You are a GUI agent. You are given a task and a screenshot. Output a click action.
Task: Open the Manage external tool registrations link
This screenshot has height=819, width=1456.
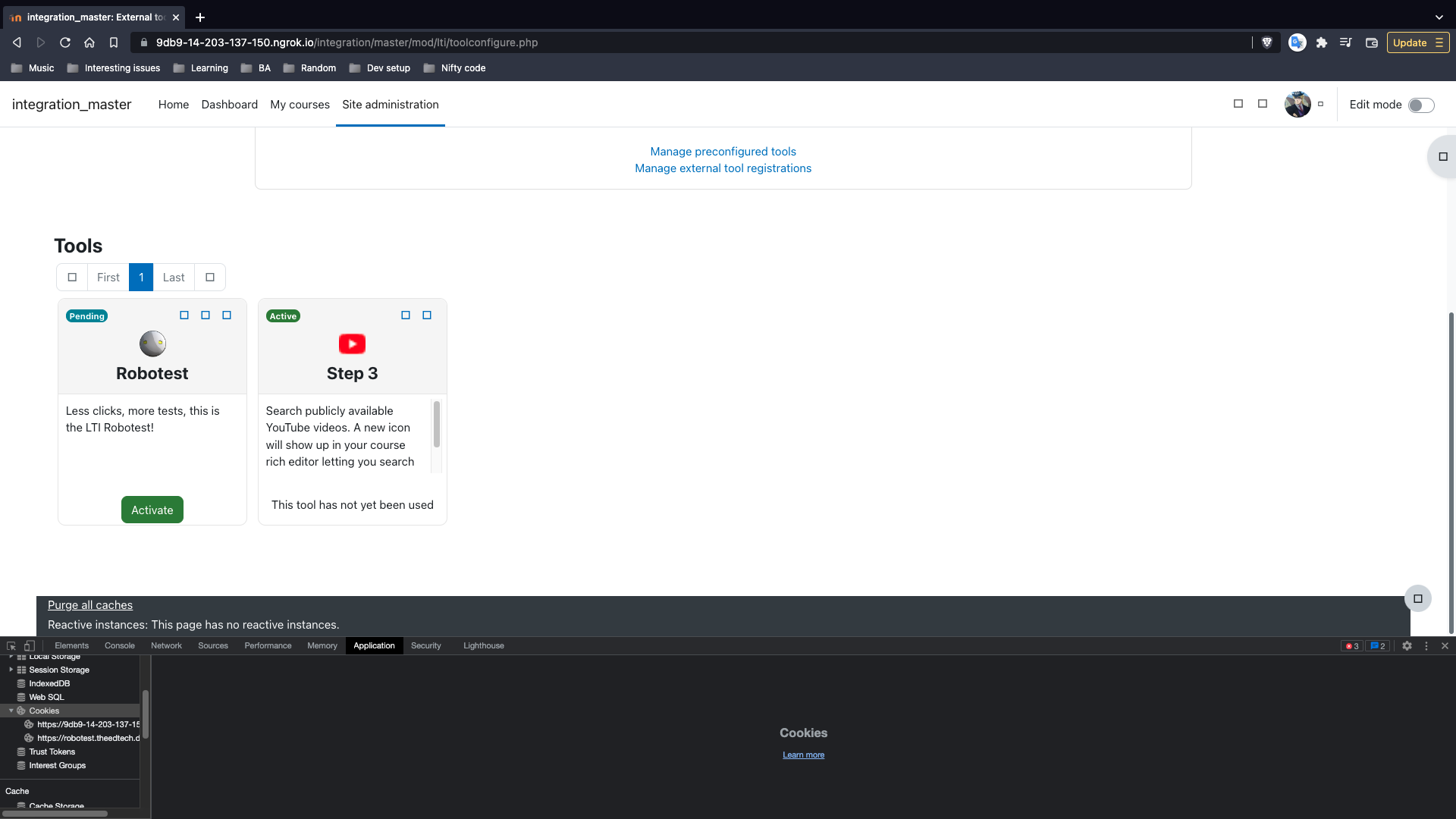[723, 168]
